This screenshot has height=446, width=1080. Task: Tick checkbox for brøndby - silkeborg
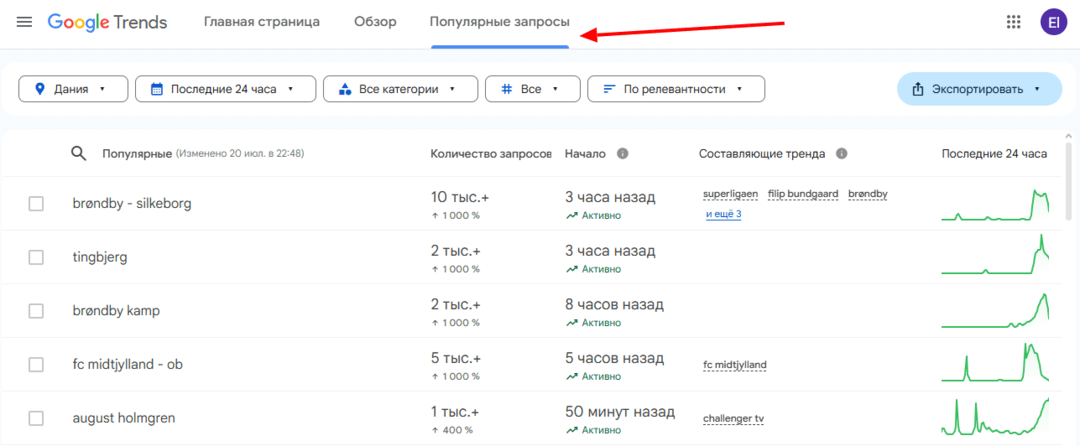(36, 204)
